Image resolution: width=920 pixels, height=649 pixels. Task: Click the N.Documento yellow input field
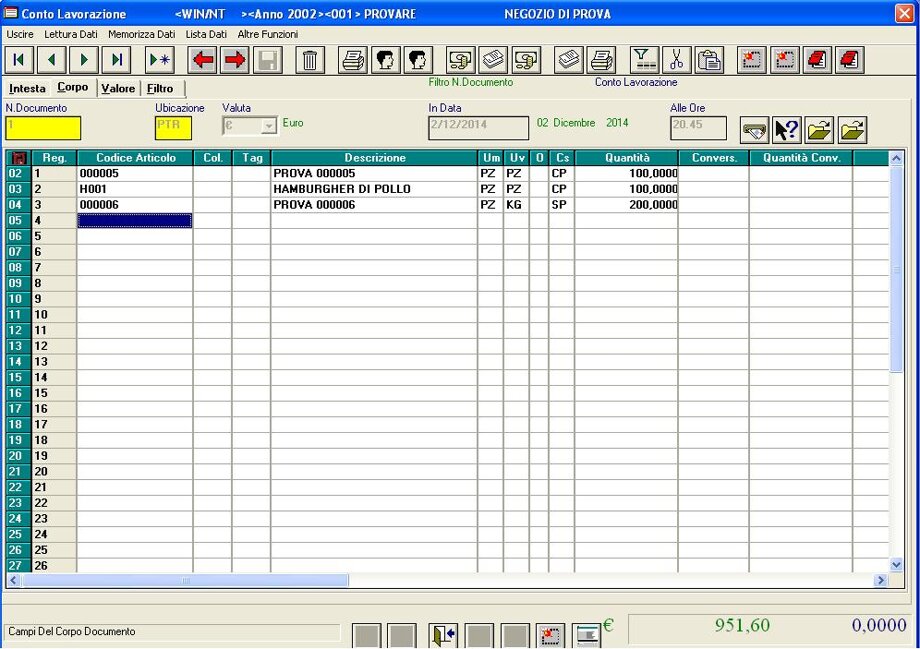coord(43,127)
